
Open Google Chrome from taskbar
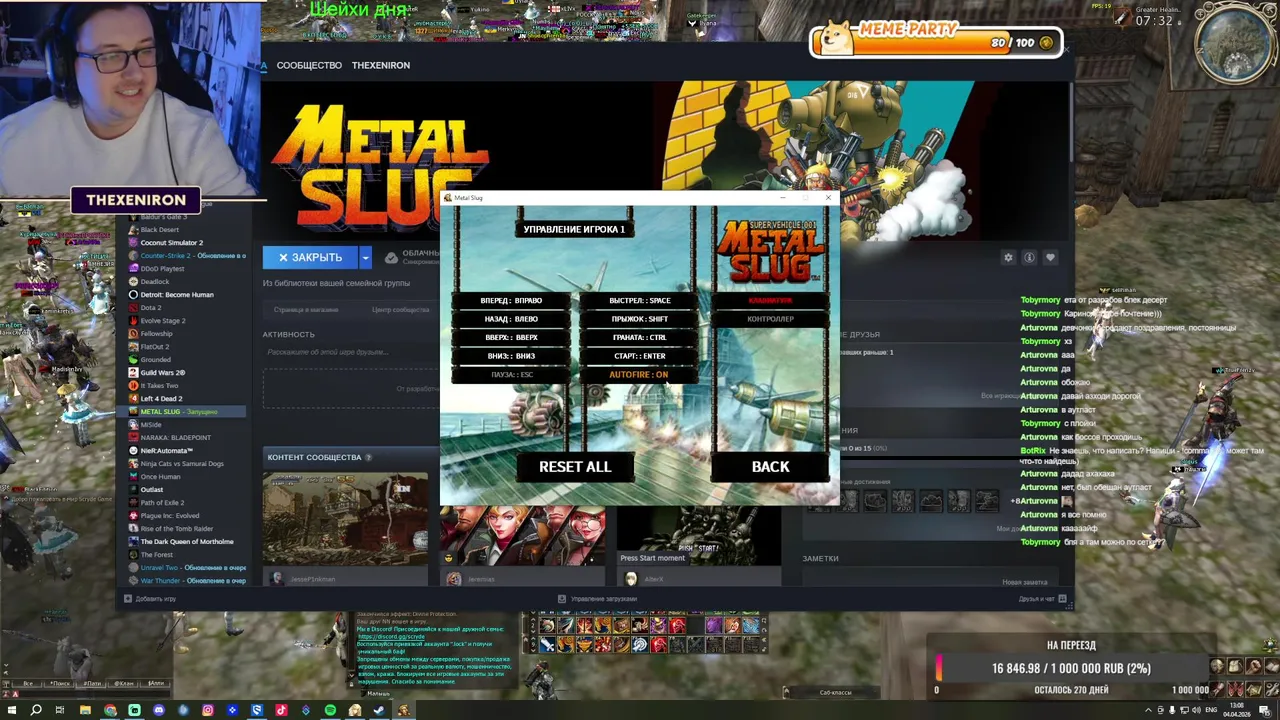coord(110,710)
